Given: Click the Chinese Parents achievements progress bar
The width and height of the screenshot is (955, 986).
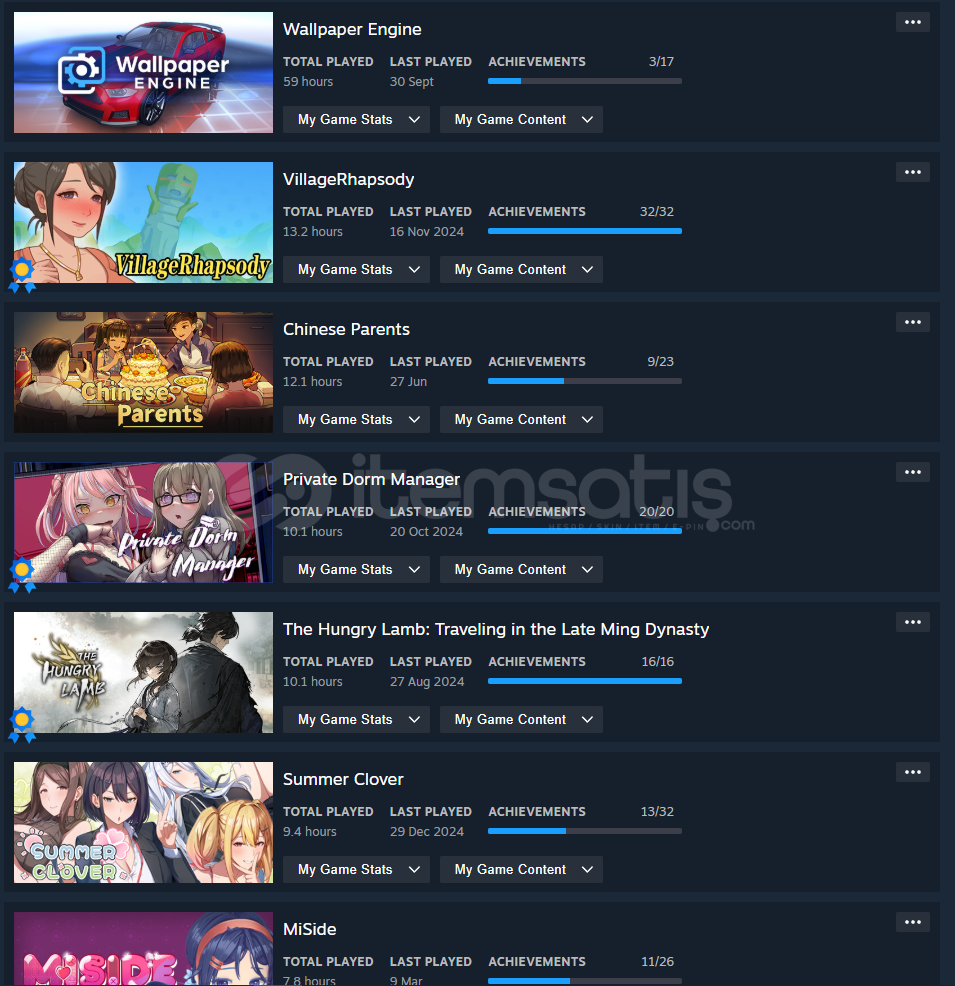Looking at the screenshot, I should [x=585, y=381].
